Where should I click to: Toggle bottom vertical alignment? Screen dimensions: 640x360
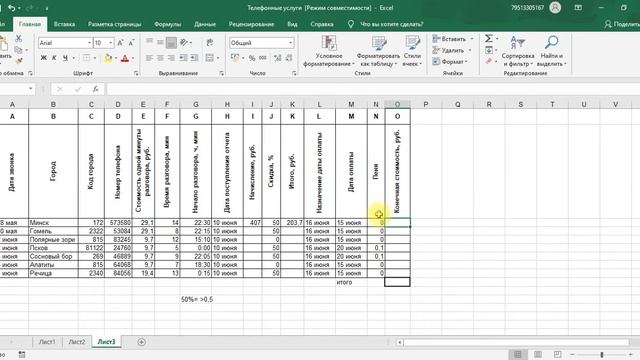click(x=171, y=42)
